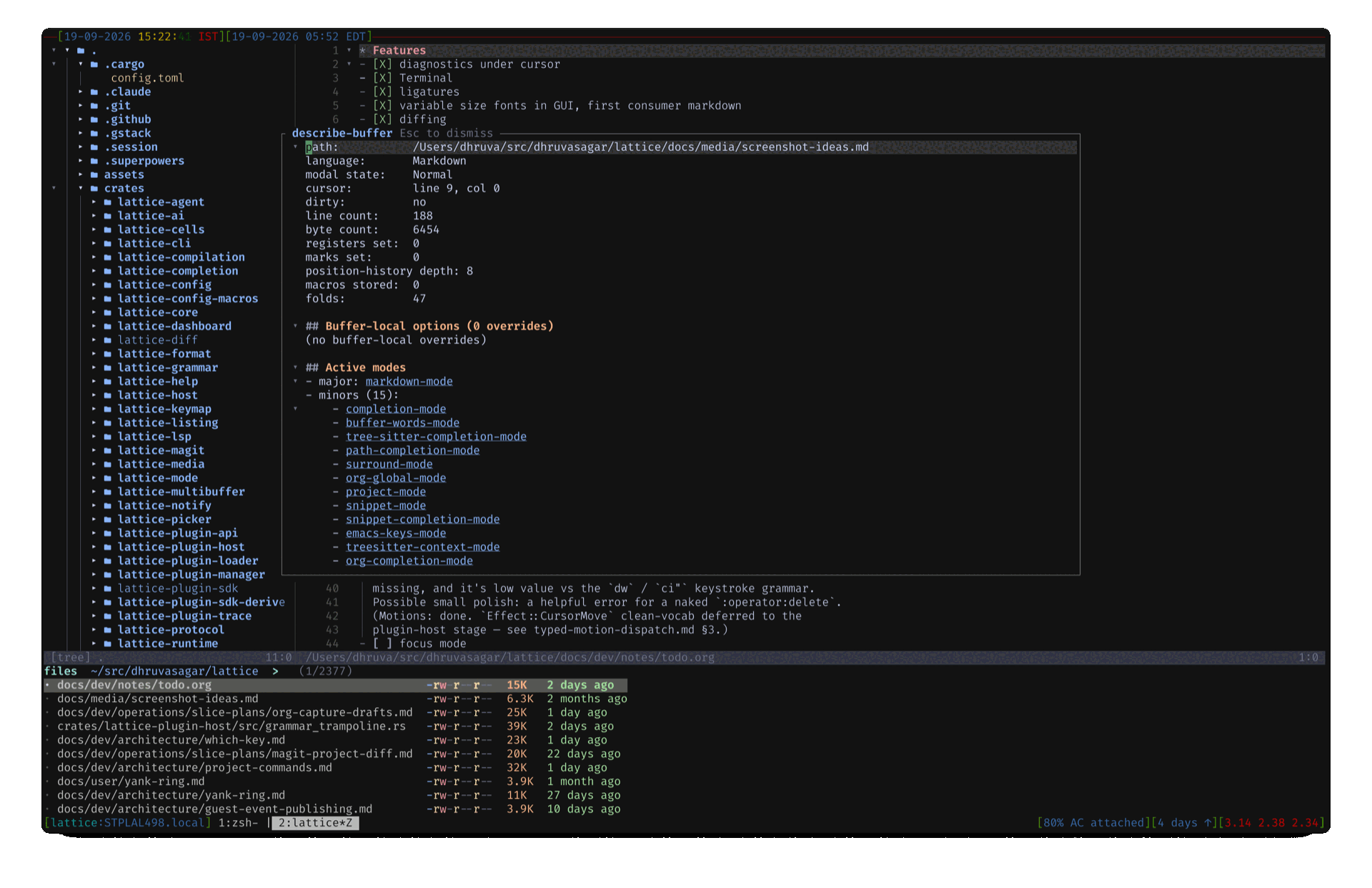This screenshot has width=1372, height=888.
Task: Select tmux window 2:lattice
Action: (x=315, y=823)
